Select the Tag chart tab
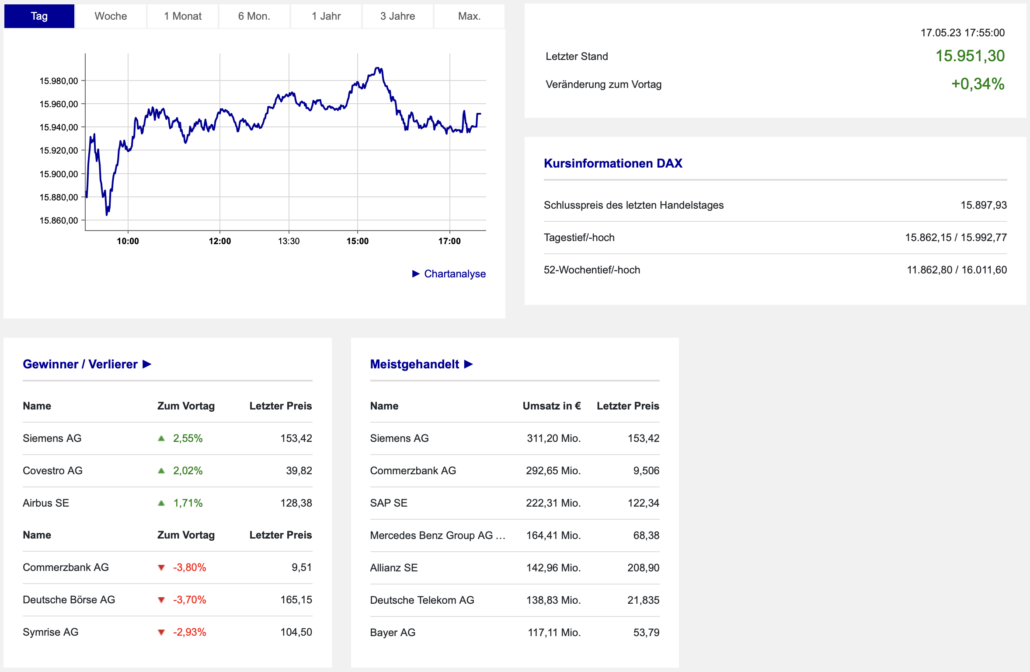Viewport: 1030px width, 672px height. (x=39, y=16)
